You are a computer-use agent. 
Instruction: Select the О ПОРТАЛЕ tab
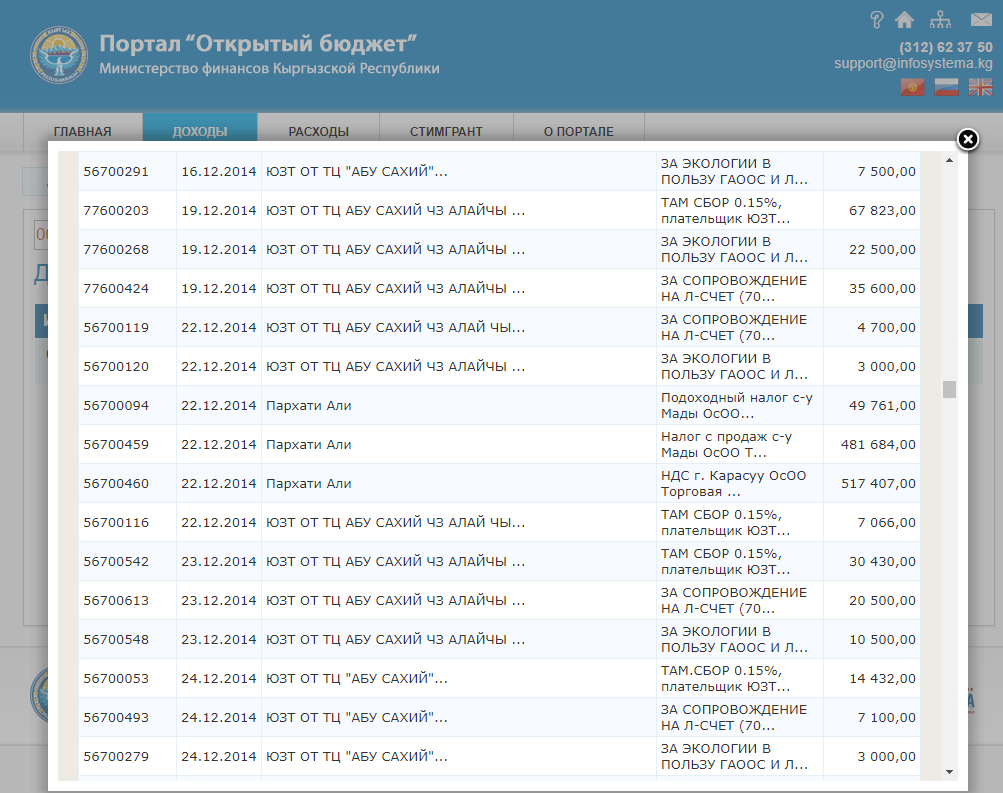[x=578, y=131]
